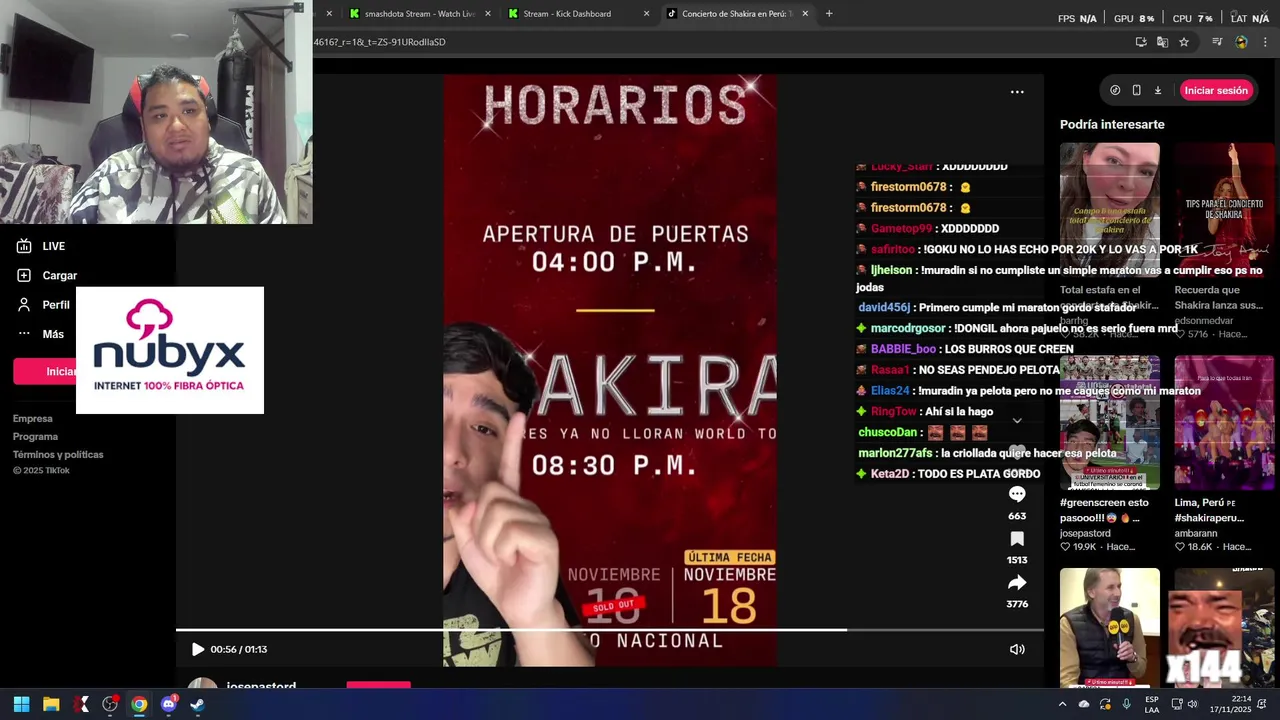Open the X144 meme video thumbnail

click(x=1224, y=628)
